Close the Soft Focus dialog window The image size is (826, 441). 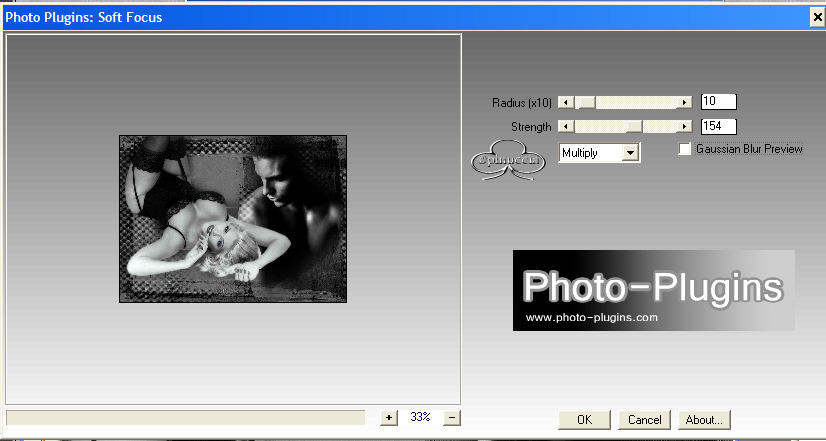(817, 18)
